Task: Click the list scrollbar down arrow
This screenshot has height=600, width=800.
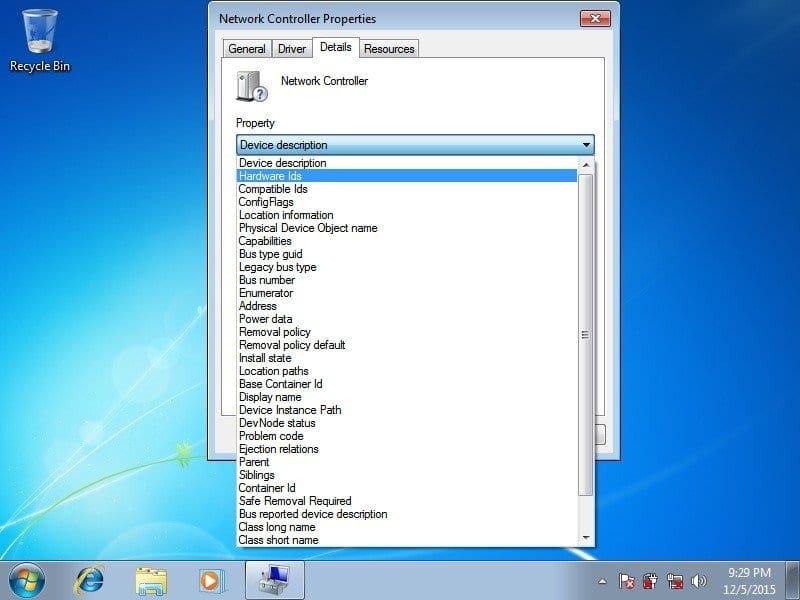Action: tap(586, 538)
